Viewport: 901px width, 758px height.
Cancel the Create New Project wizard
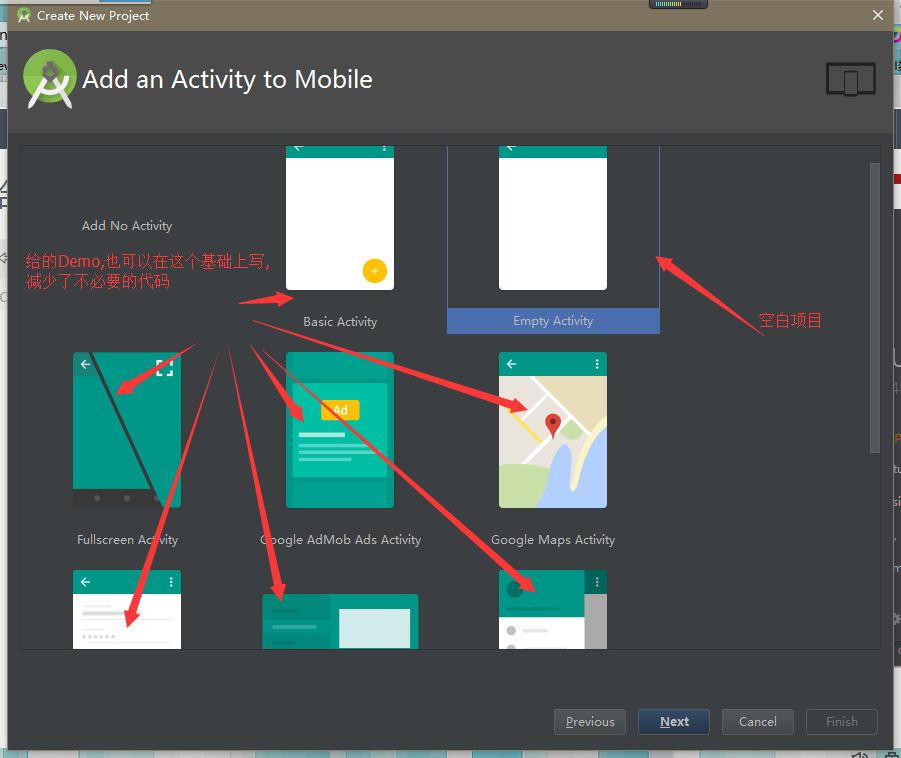point(757,722)
